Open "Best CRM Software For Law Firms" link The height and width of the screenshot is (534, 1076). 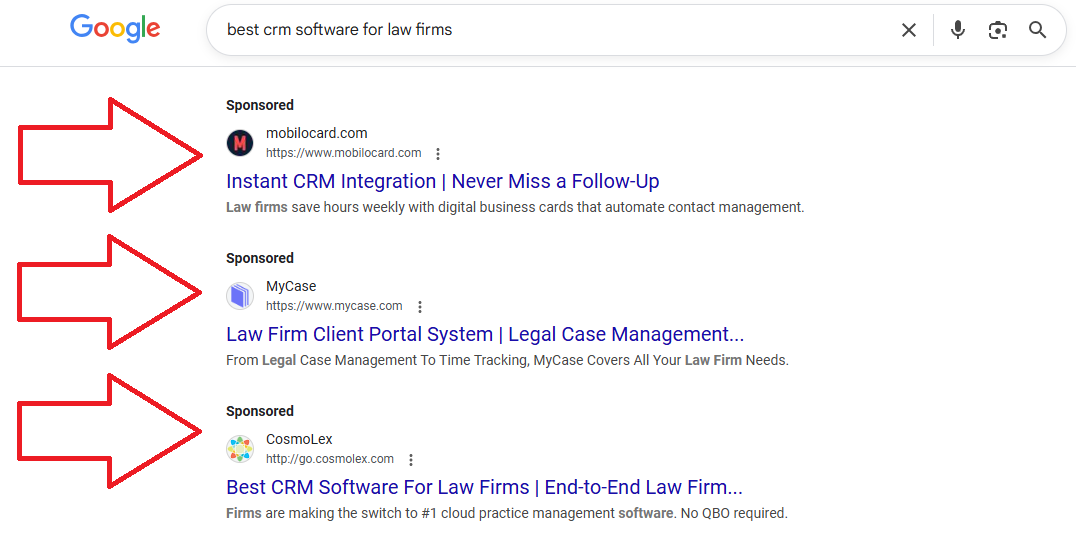coord(484,487)
